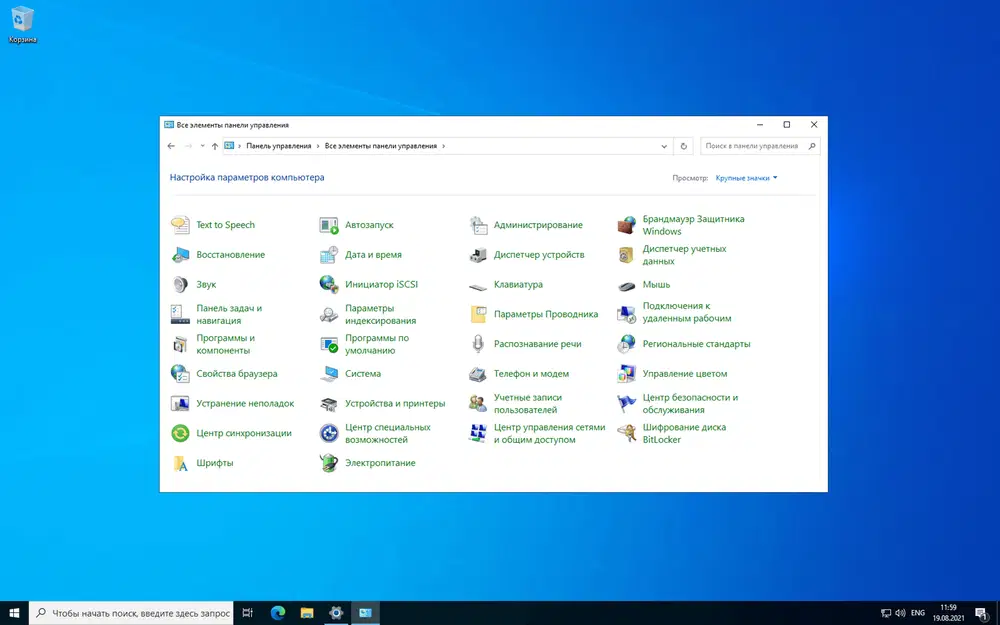
Task: Open the Инициатор iSCSI icon
Action: coord(329,284)
